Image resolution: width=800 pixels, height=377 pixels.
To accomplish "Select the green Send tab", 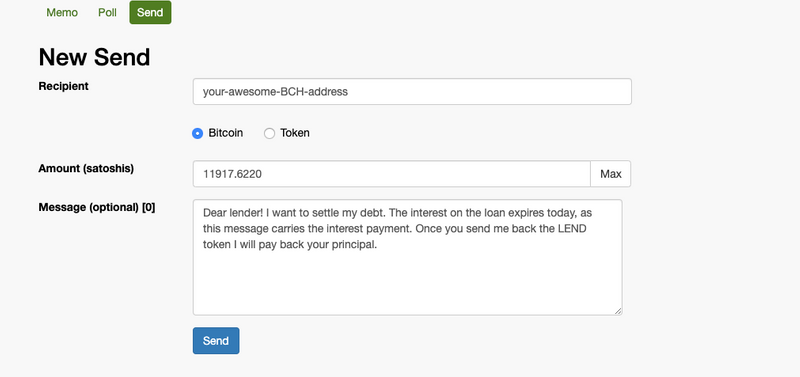I will 150,13.
